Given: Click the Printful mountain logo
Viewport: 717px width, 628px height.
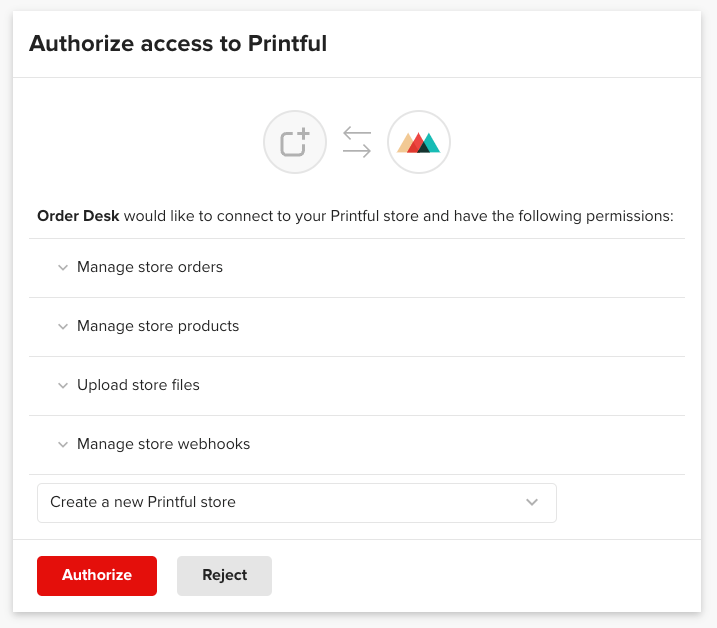Looking at the screenshot, I should click(x=418, y=142).
